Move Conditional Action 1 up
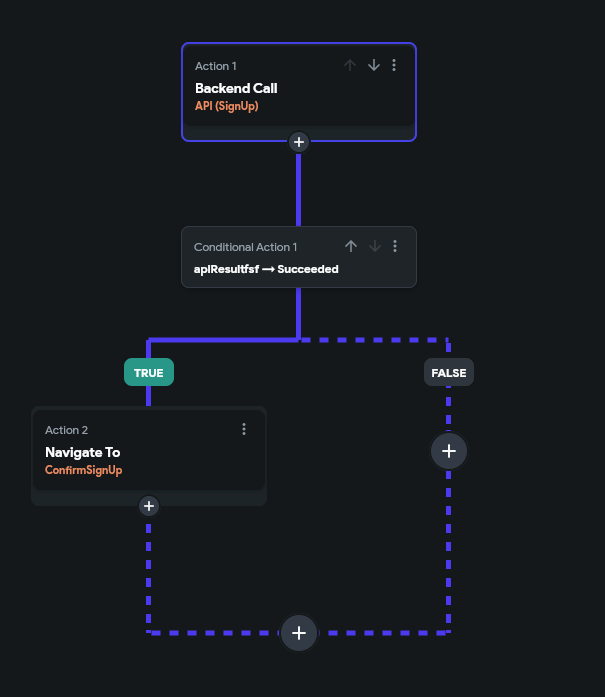The width and height of the screenshot is (605, 697). pos(351,246)
